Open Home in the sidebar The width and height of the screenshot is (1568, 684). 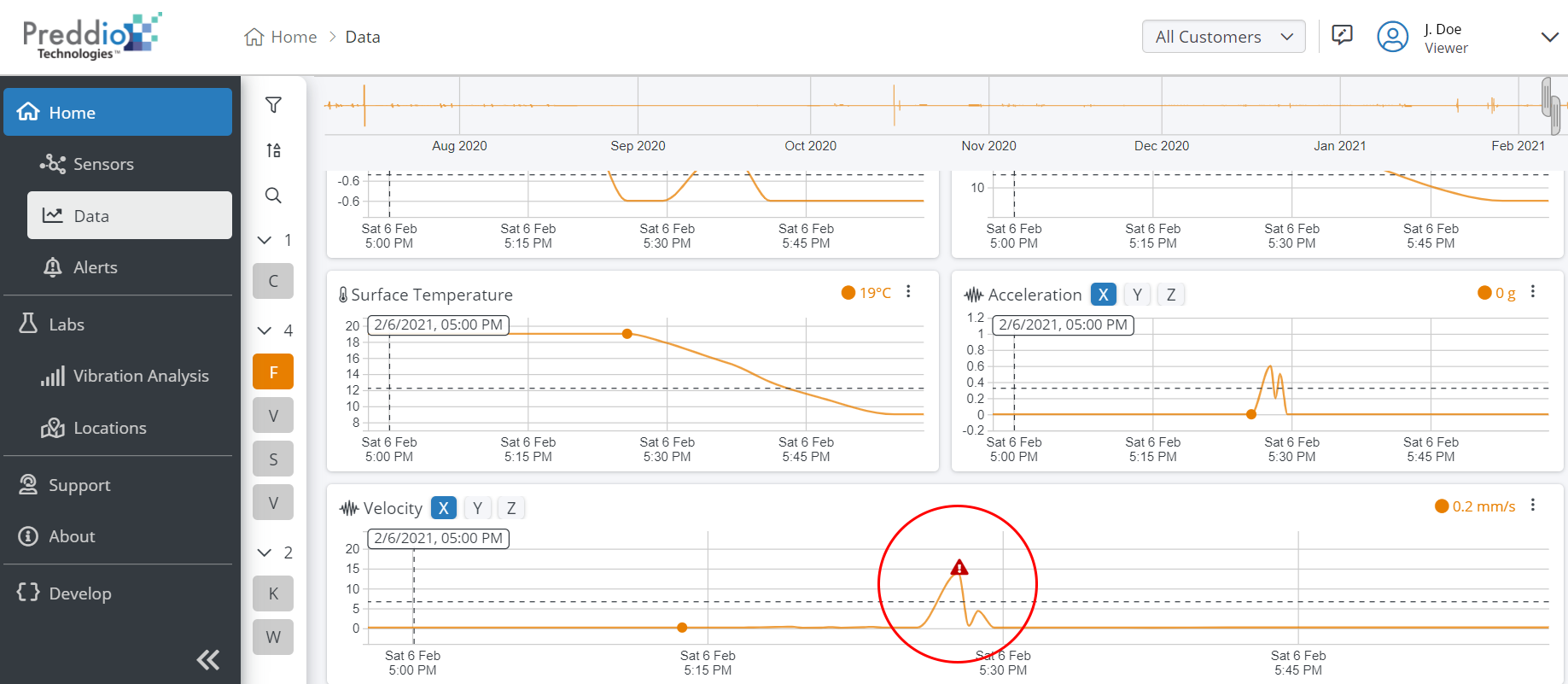pyautogui.click(x=118, y=112)
